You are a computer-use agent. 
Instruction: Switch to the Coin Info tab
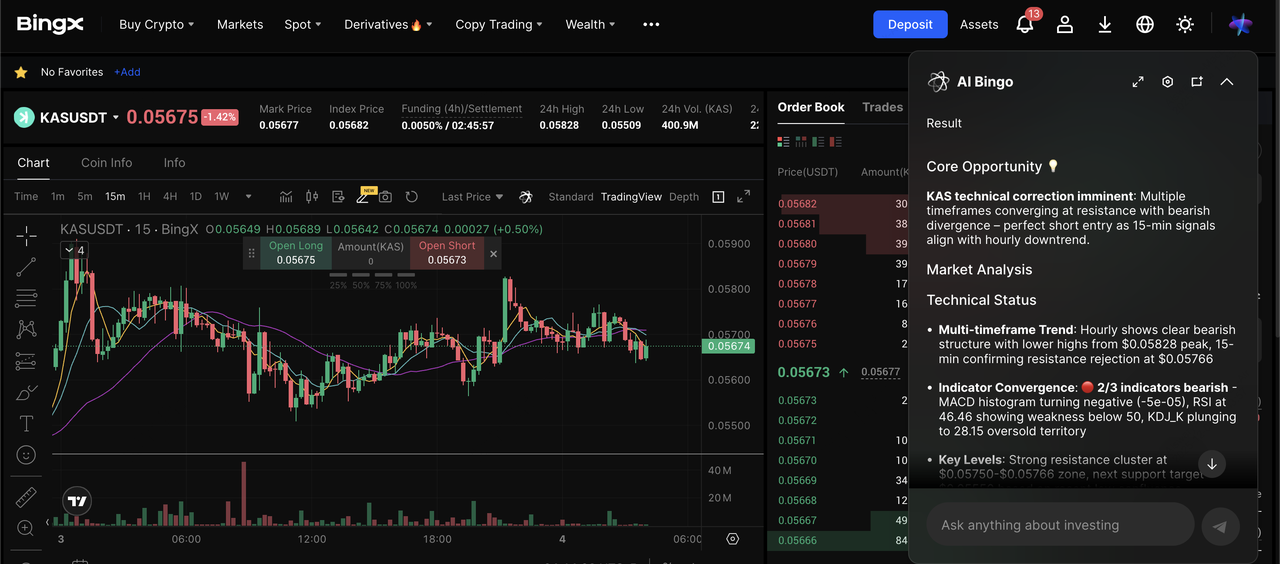(106, 163)
